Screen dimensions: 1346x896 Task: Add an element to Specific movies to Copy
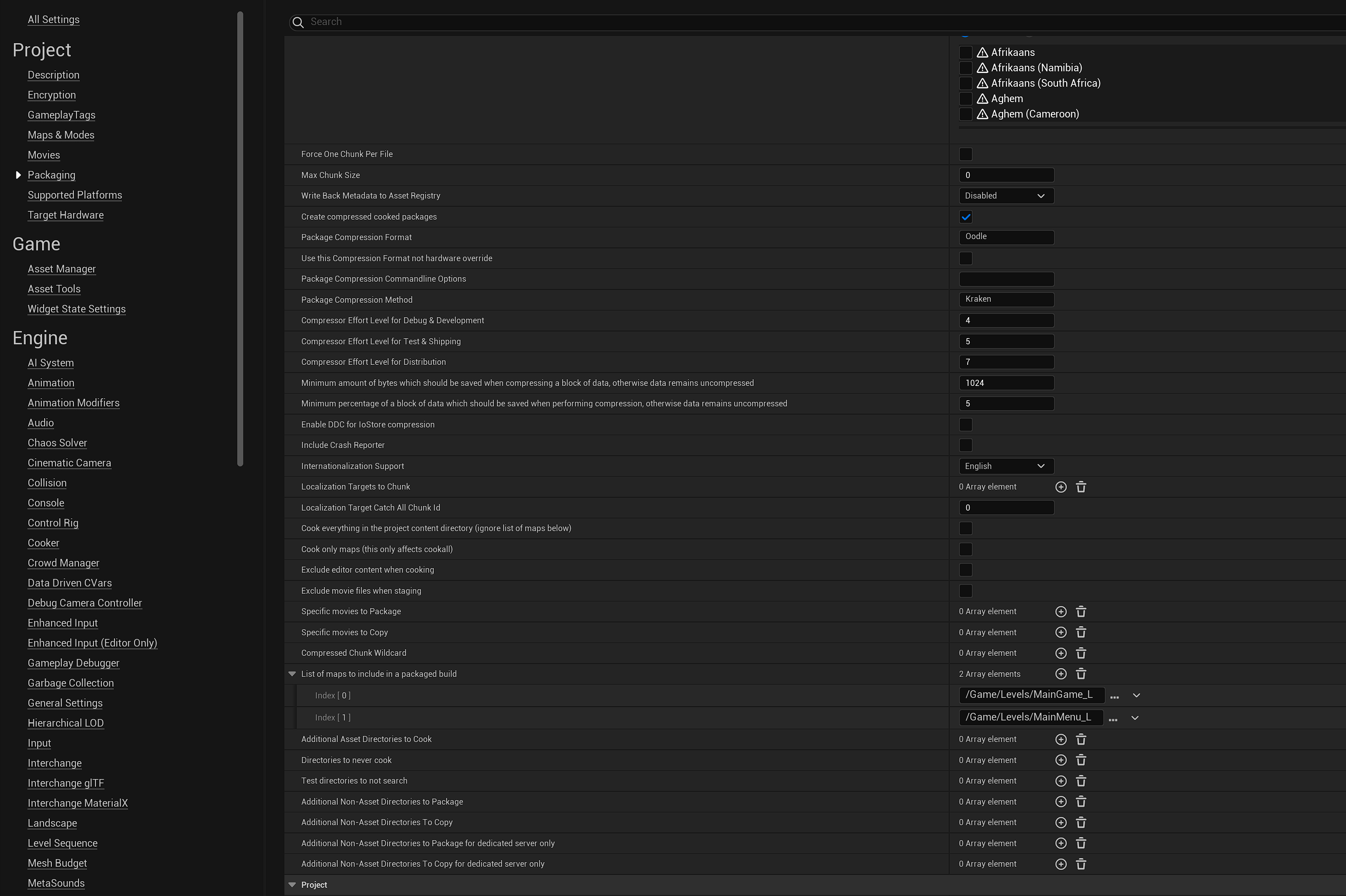click(x=1061, y=632)
